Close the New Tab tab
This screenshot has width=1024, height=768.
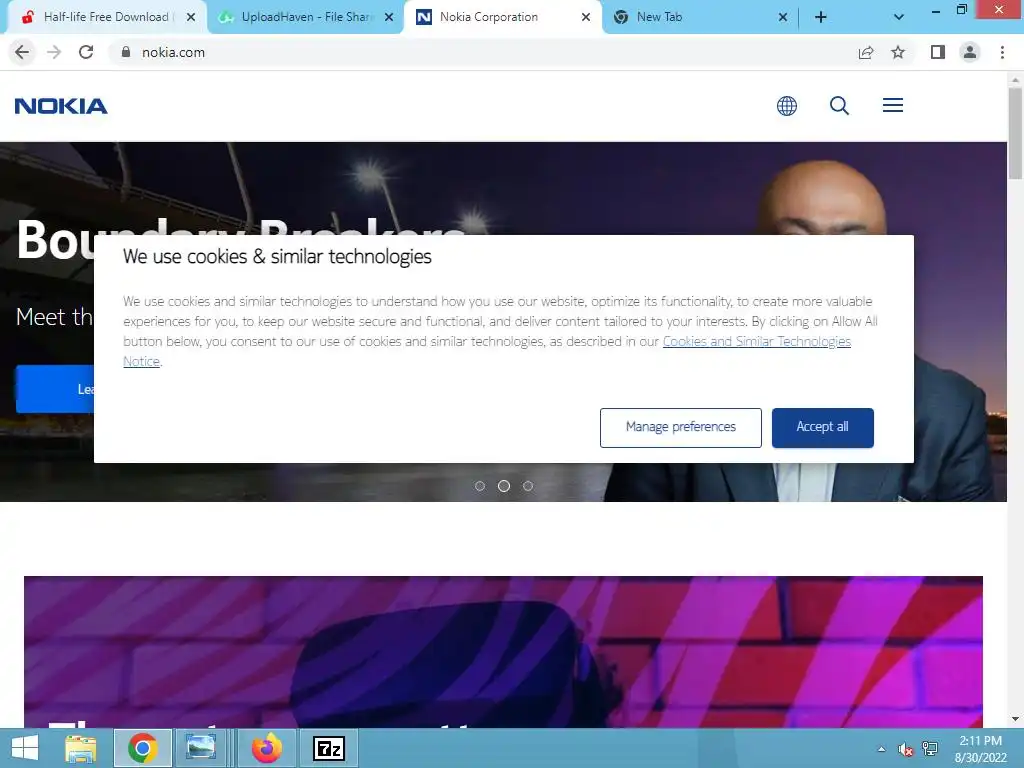[x=783, y=18]
